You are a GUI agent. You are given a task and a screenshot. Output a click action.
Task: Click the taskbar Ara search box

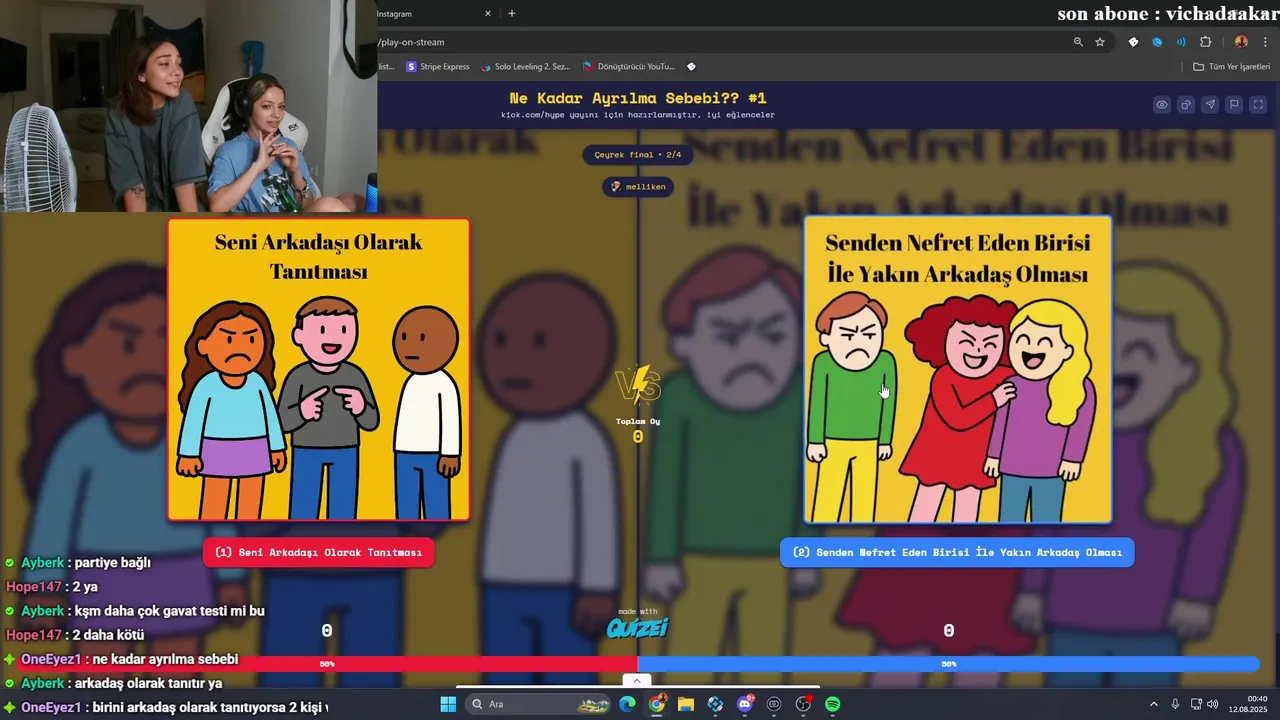tap(538, 704)
